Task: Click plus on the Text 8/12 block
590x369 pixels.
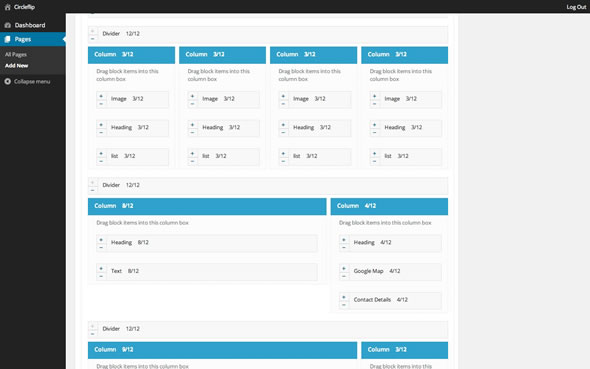Action: (x=101, y=268)
